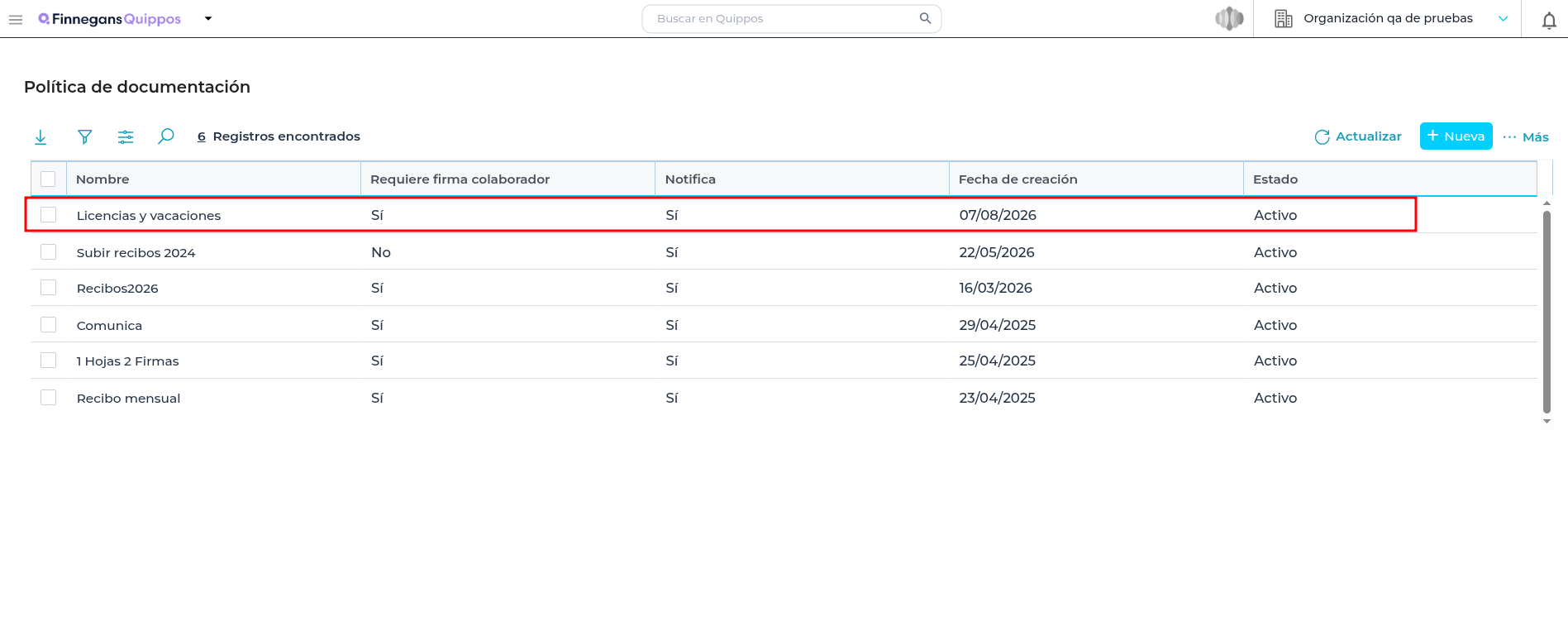Image resolution: width=1568 pixels, height=626 pixels.
Task: Click the 6 Registros encontrados count
Action: (279, 136)
